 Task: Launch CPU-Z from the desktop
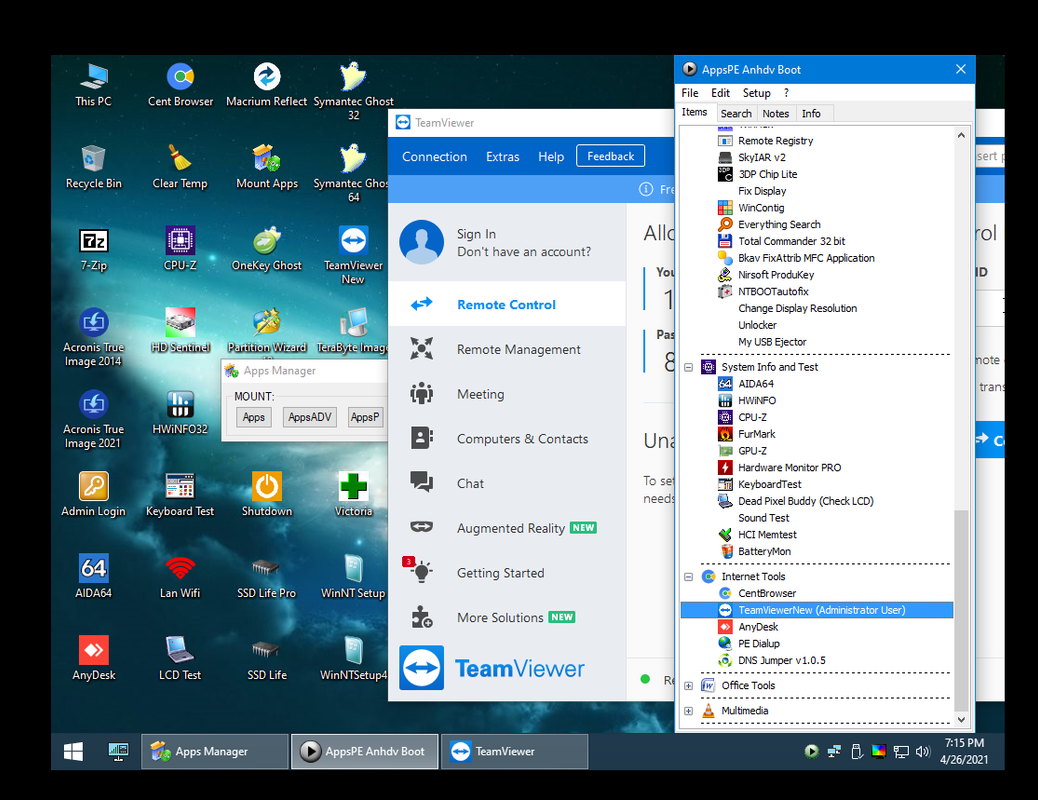point(180,249)
